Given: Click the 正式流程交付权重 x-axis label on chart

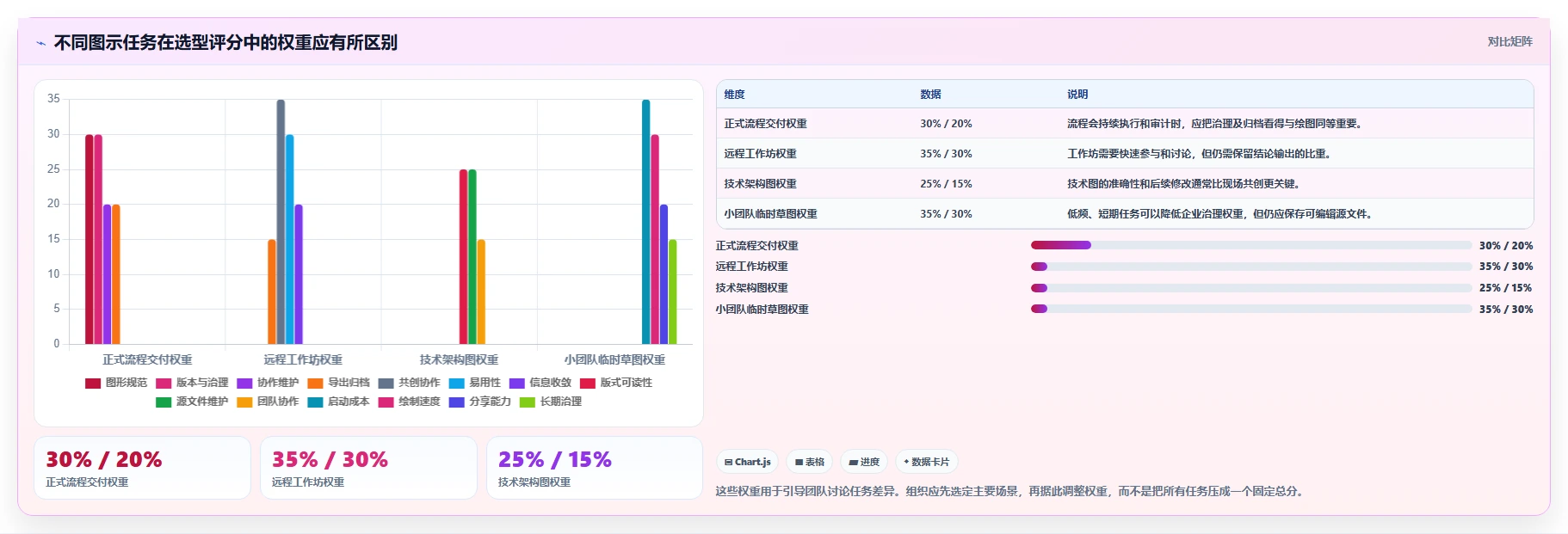Looking at the screenshot, I should 147,359.
